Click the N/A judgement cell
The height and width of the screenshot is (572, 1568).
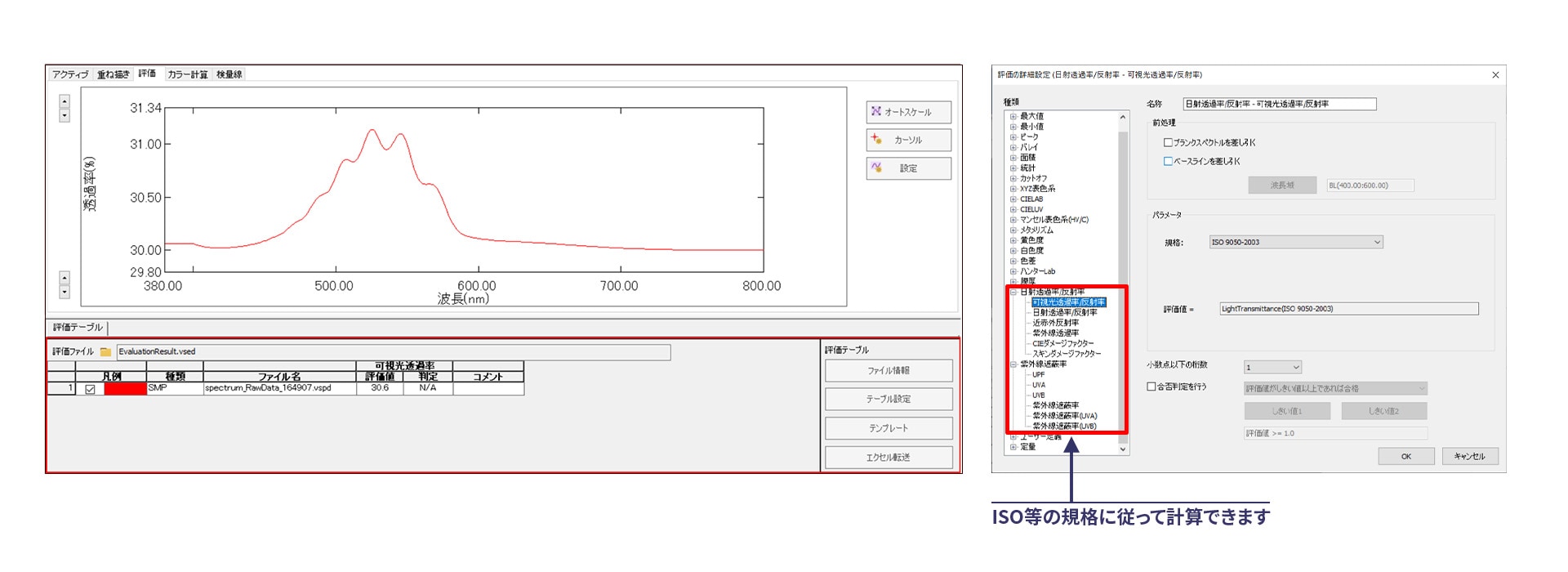428,389
